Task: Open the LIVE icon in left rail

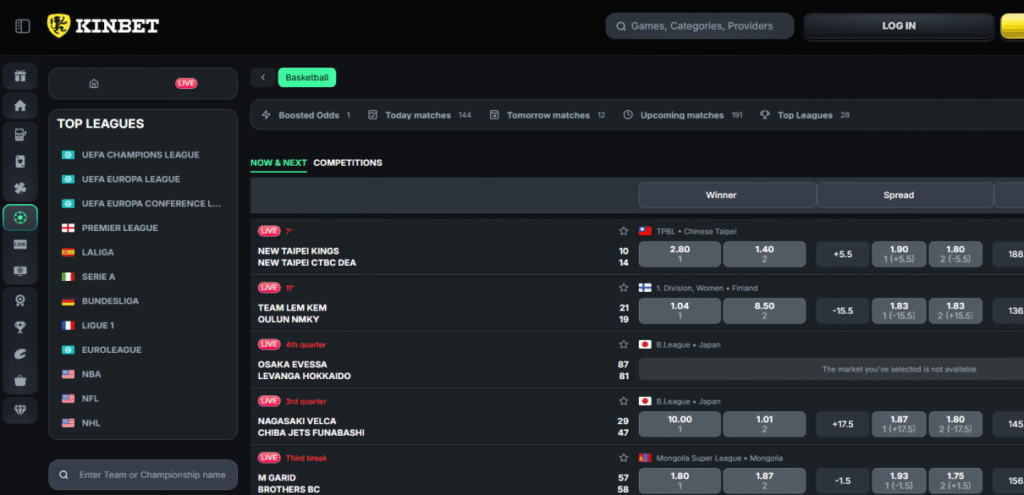Action: pos(20,244)
